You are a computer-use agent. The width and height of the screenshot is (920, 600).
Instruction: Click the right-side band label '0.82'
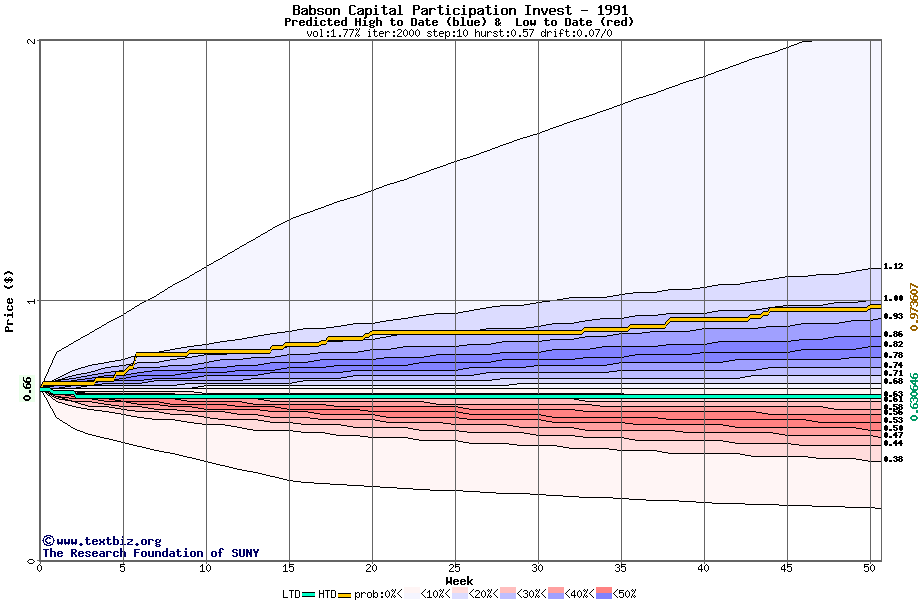coord(893,344)
